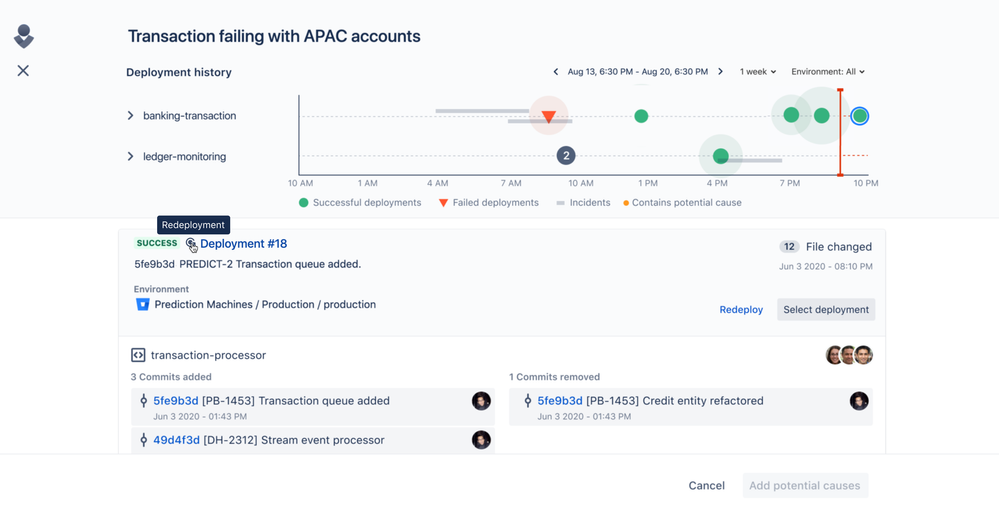The width and height of the screenshot is (999, 514).
Task: Click author avatar on Credit entity refactored commit
Action: coord(859,401)
